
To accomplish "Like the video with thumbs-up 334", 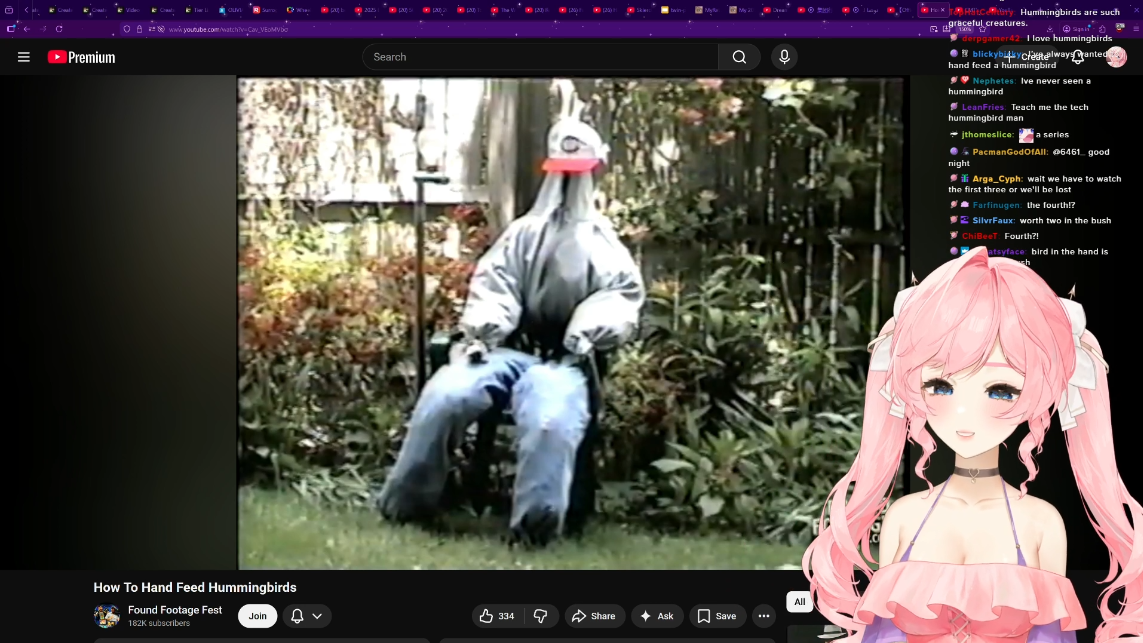I will click(497, 616).
